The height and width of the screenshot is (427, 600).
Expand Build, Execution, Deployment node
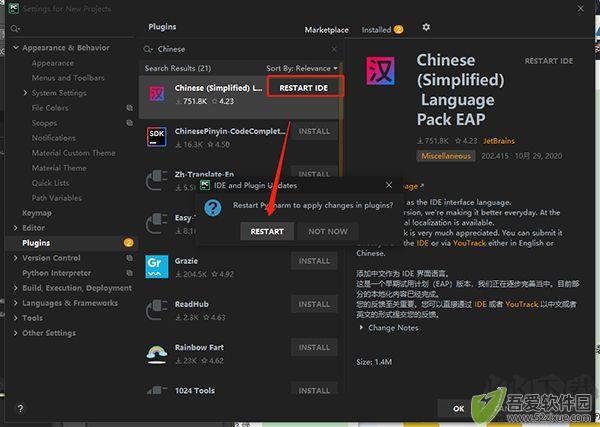pyautogui.click(x=15, y=288)
